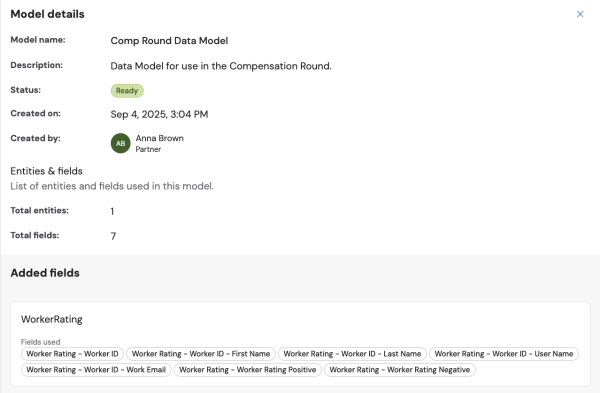Select the Worker ID - Last Name chip
The image size is (600, 393).
click(352, 354)
